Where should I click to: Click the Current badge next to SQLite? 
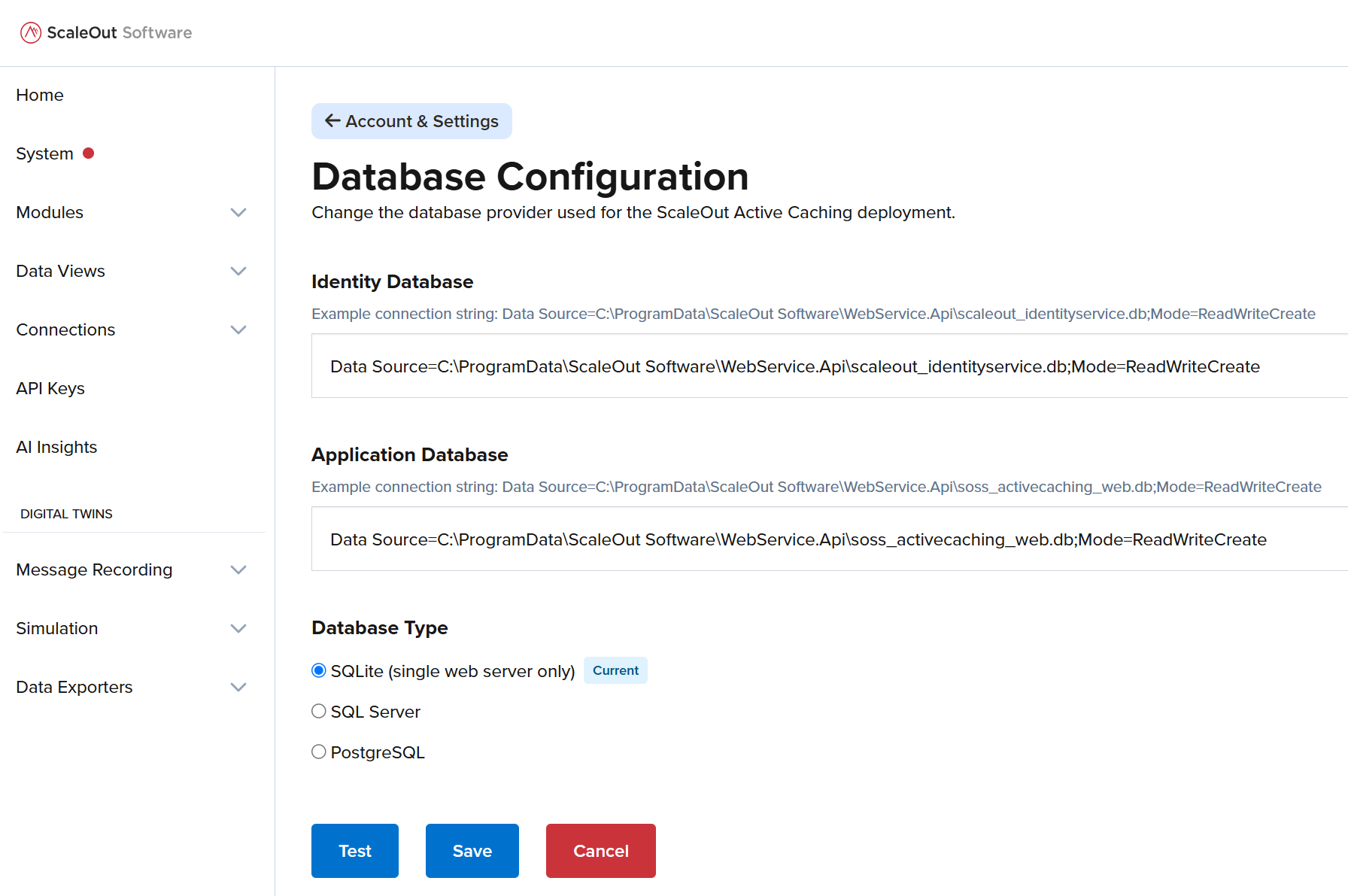[615, 670]
